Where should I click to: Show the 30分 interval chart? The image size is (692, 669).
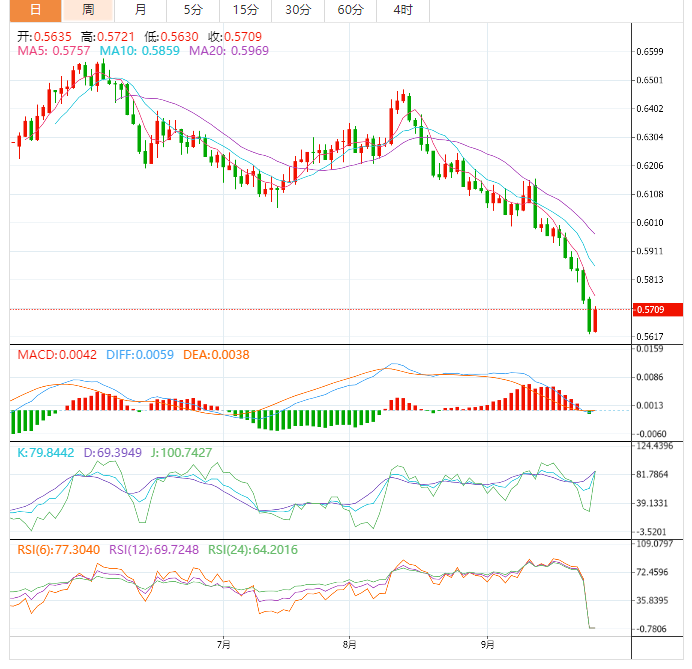(x=297, y=10)
